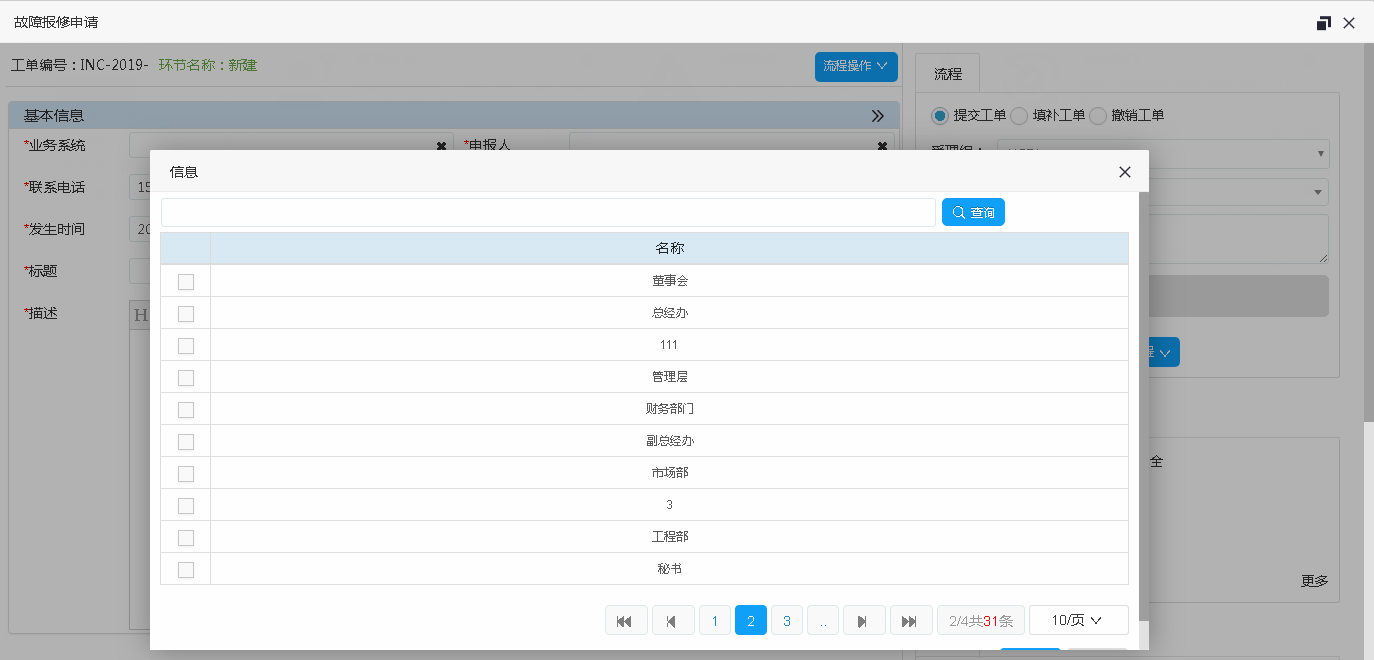Image resolution: width=1374 pixels, height=660 pixels.
Task: Collapse the 基本信息 section chevrons
Action: click(878, 116)
